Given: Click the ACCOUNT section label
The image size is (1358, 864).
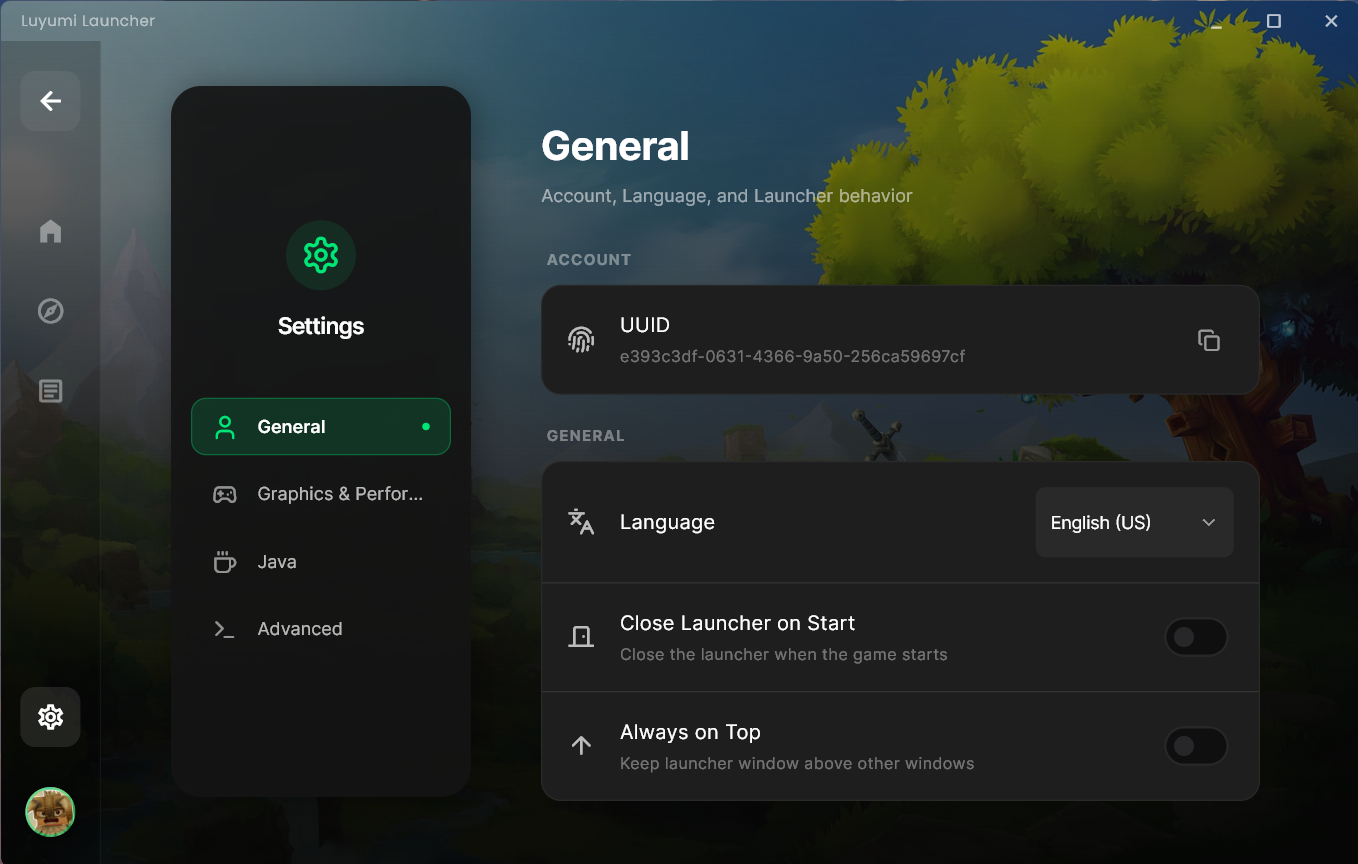Looking at the screenshot, I should click(x=589, y=260).
